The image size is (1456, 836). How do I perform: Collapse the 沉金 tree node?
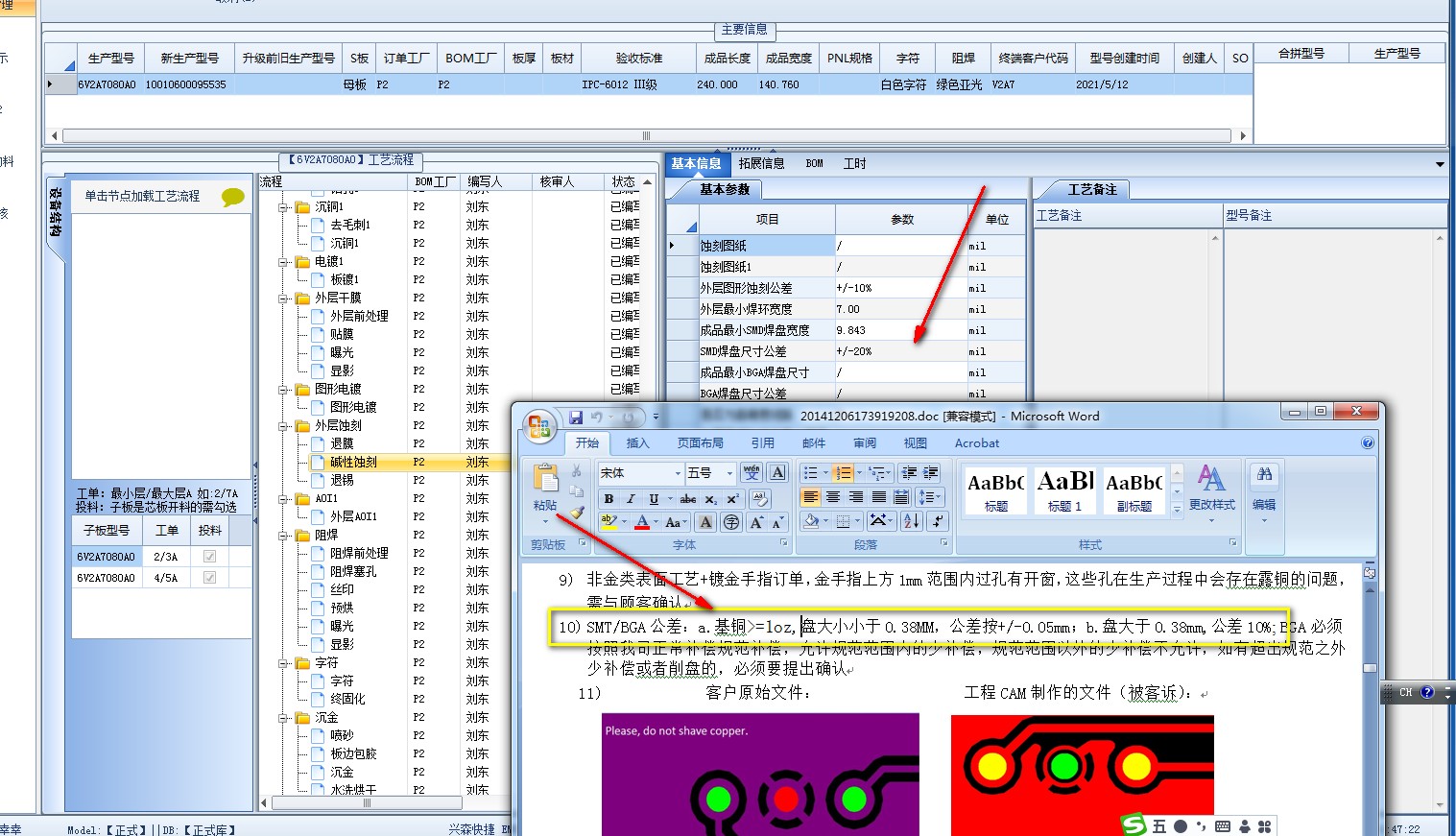tap(284, 718)
